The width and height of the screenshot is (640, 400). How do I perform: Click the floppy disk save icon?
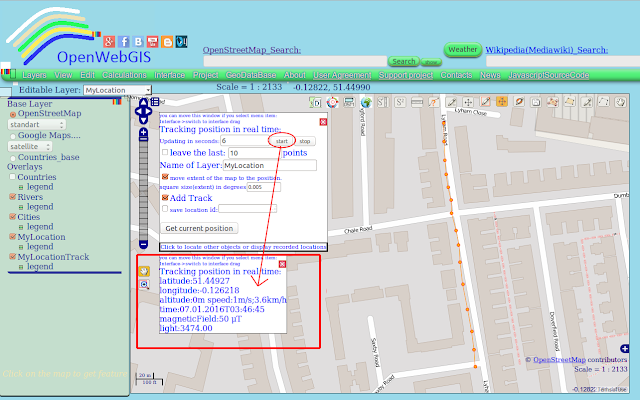point(536,102)
